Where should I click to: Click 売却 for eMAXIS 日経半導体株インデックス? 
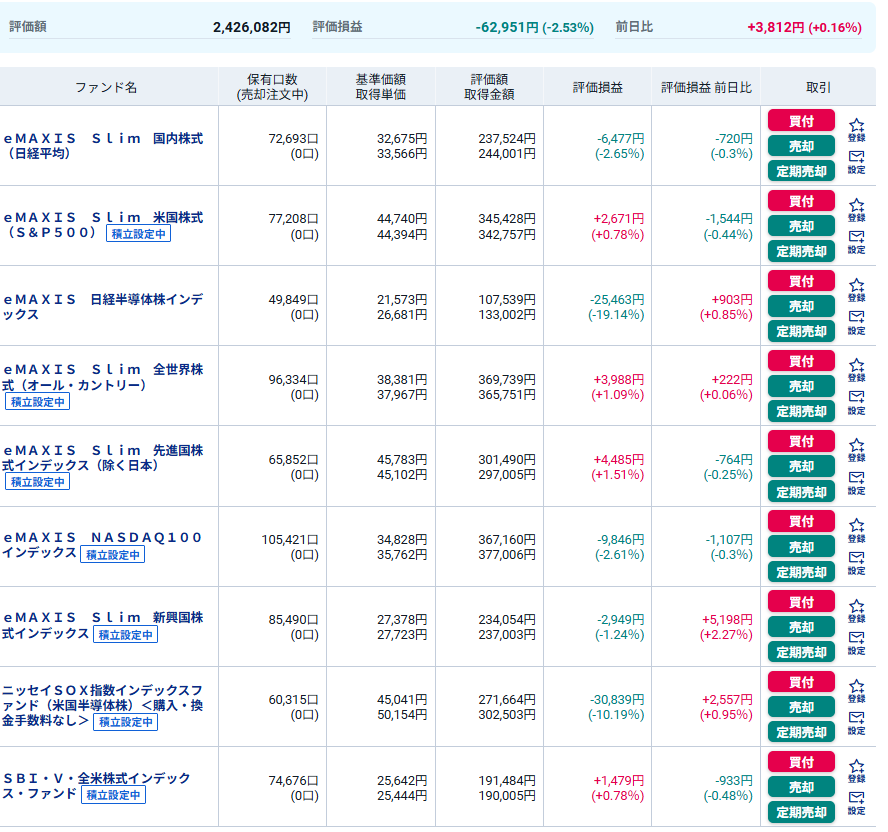pyautogui.click(x=801, y=306)
